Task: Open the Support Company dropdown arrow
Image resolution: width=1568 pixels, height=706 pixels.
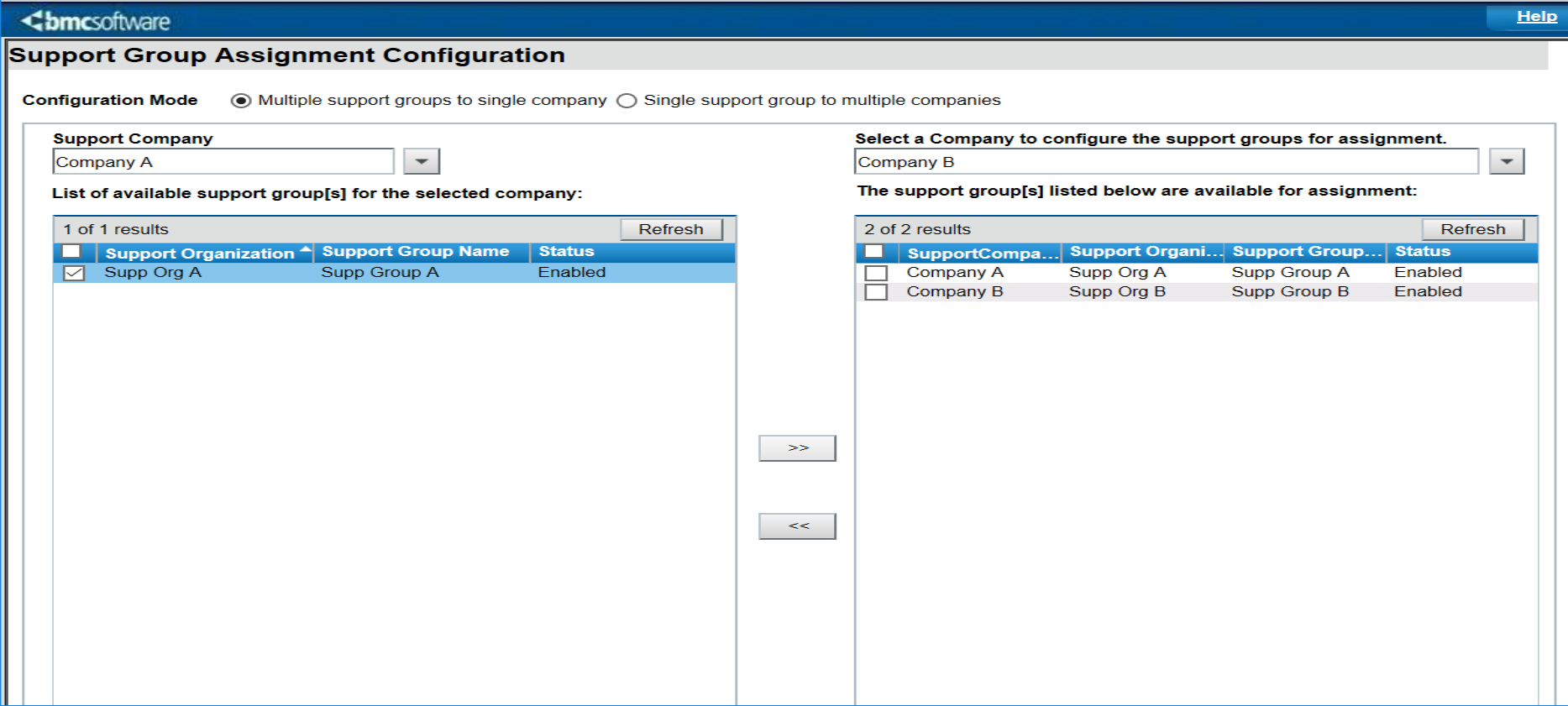Action: pos(422,161)
